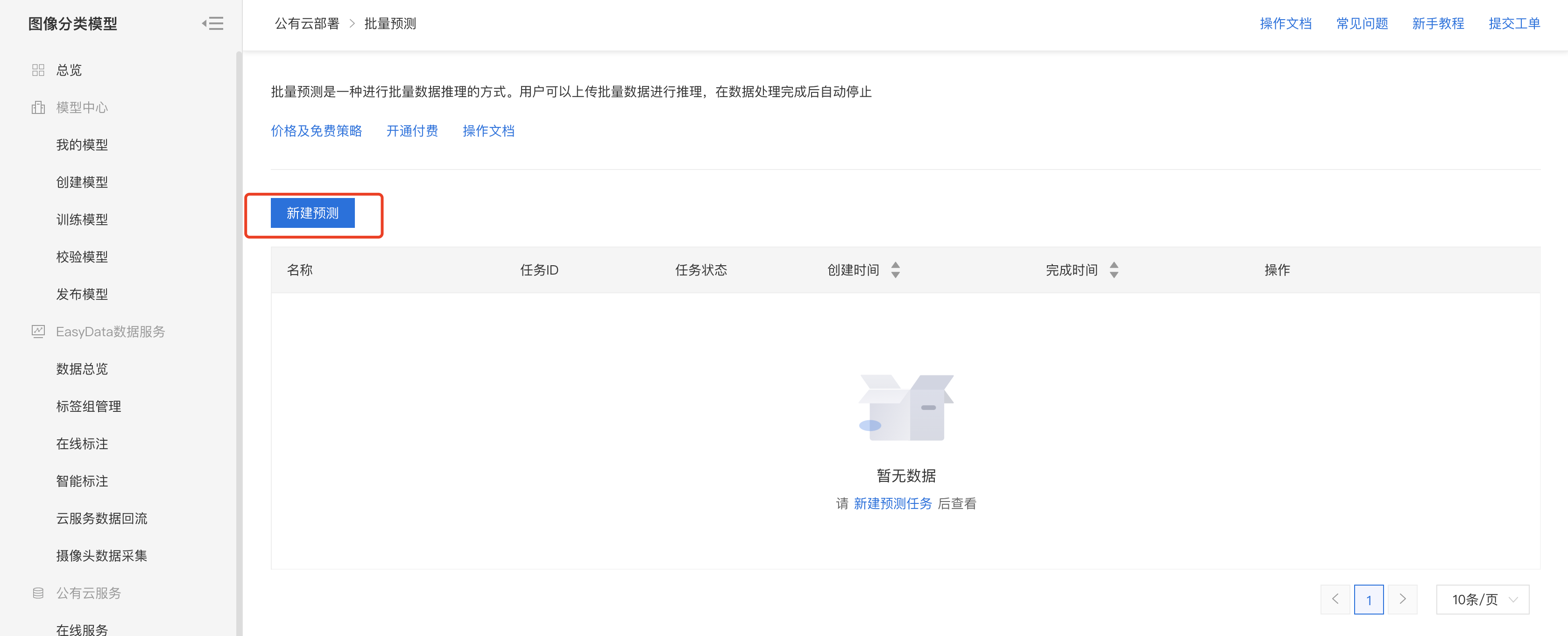Open 在线服务 in the sidebar
1568x636 pixels.
coord(82,629)
